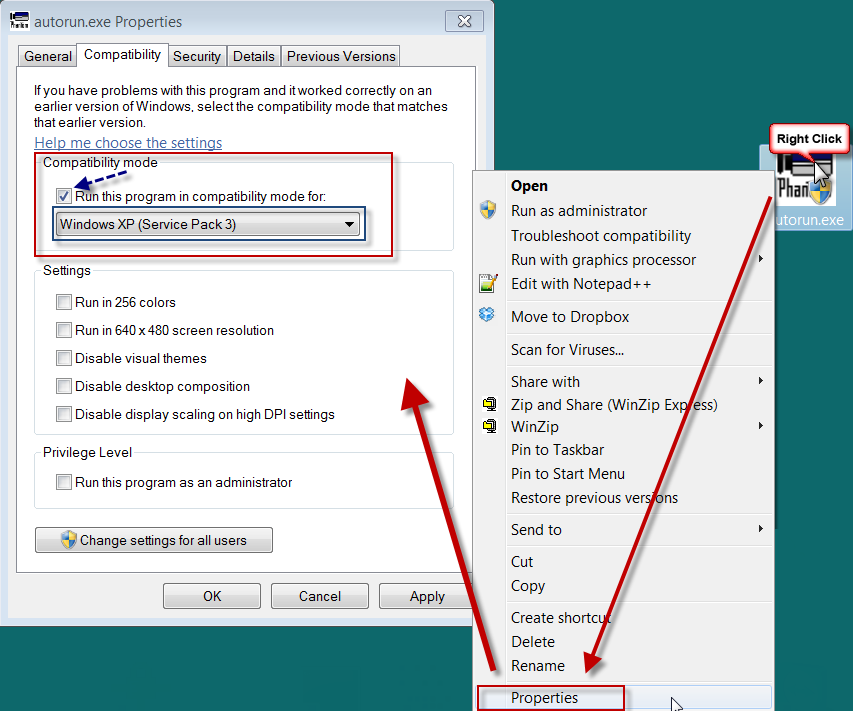Screen dimensions: 853x711
Task: Open the compatibility mode version dropdown
Action: 349,224
